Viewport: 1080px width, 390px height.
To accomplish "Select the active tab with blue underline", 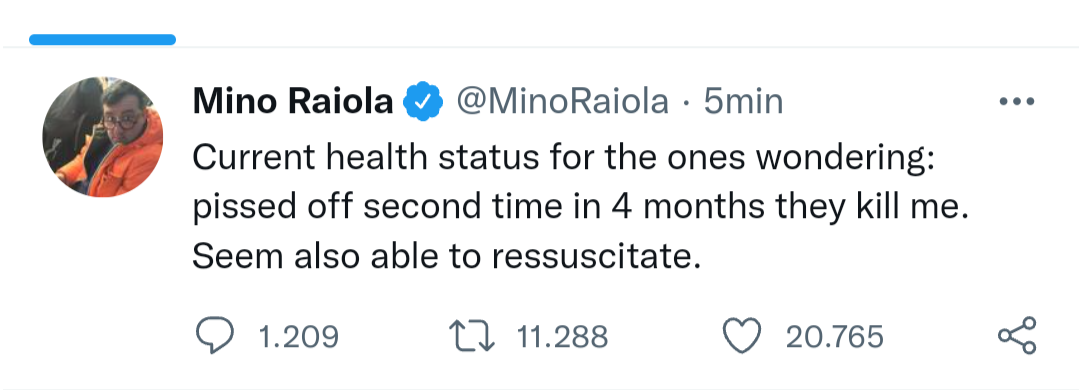I will pos(103,39).
